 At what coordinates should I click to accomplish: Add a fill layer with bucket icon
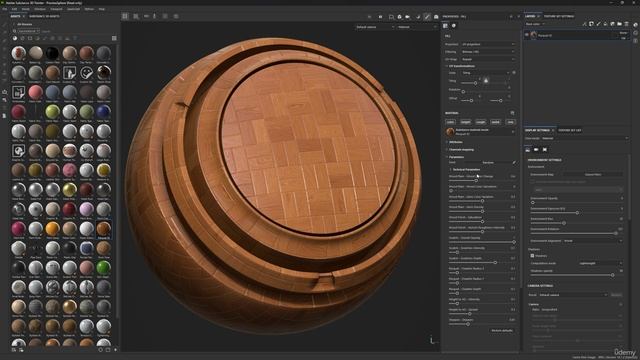(x=605, y=24)
